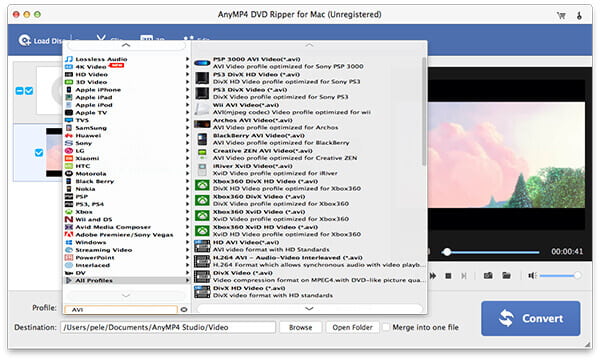Enable Merge into one file checkbox
Viewport: 600px width, 360px height.
[x=386, y=327]
